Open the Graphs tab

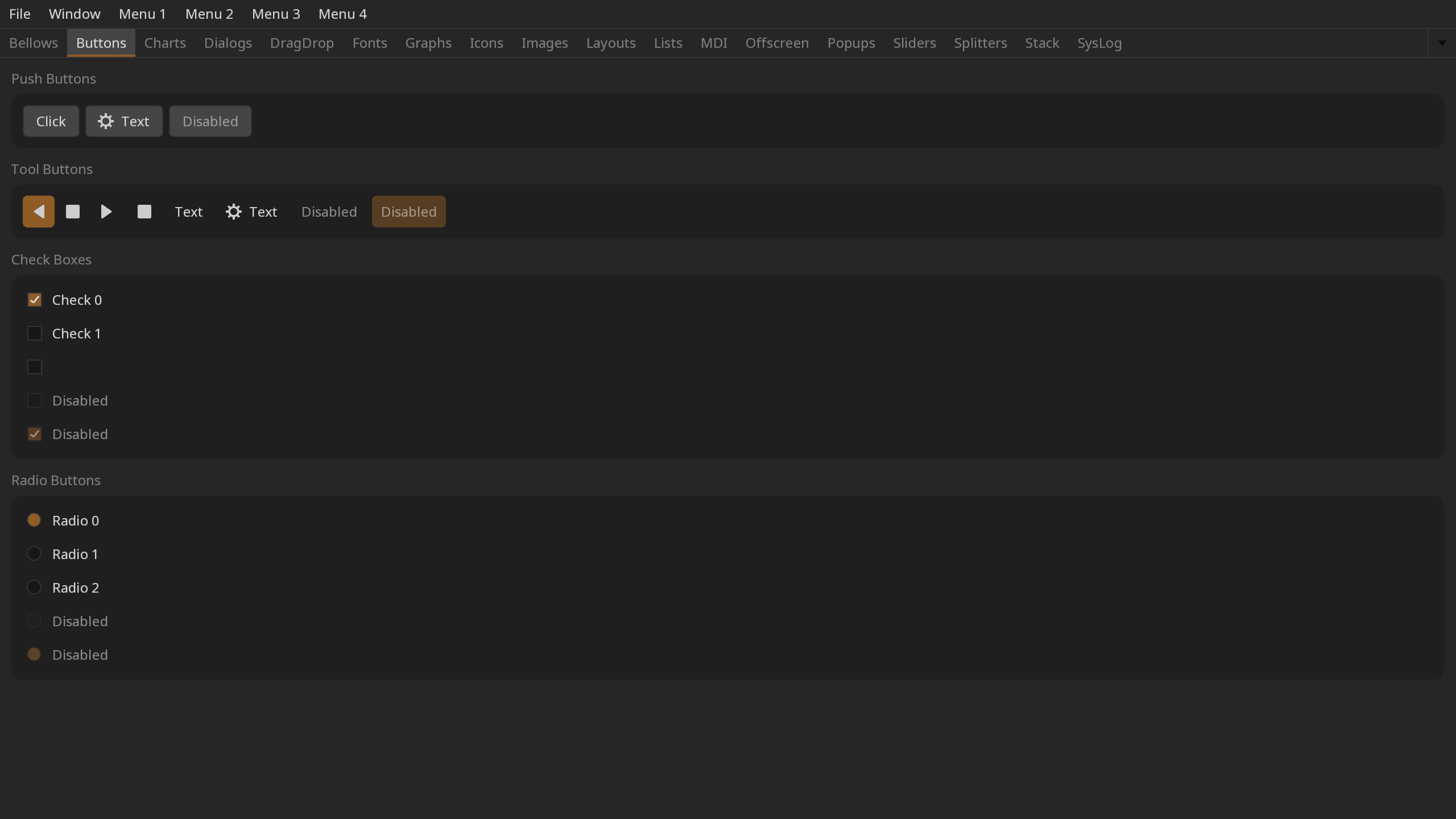pyautogui.click(x=428, y=43)
